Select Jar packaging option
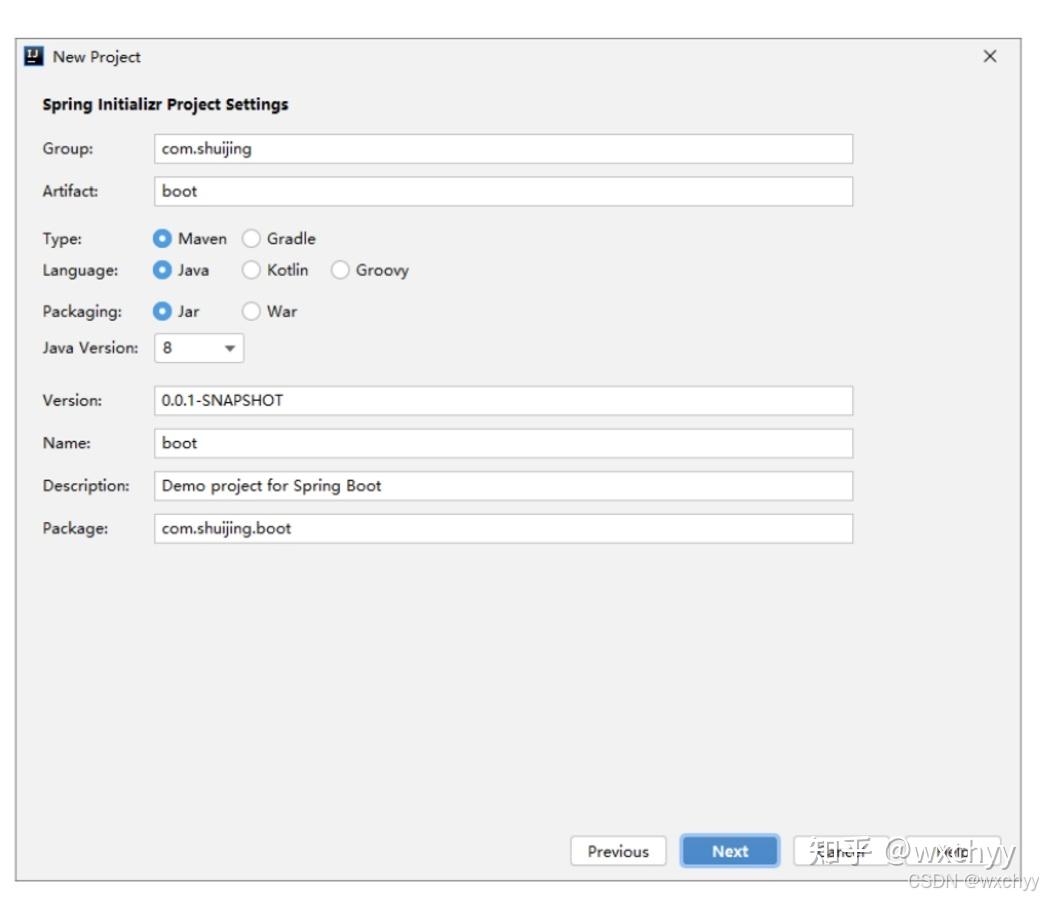 (162, 312)
